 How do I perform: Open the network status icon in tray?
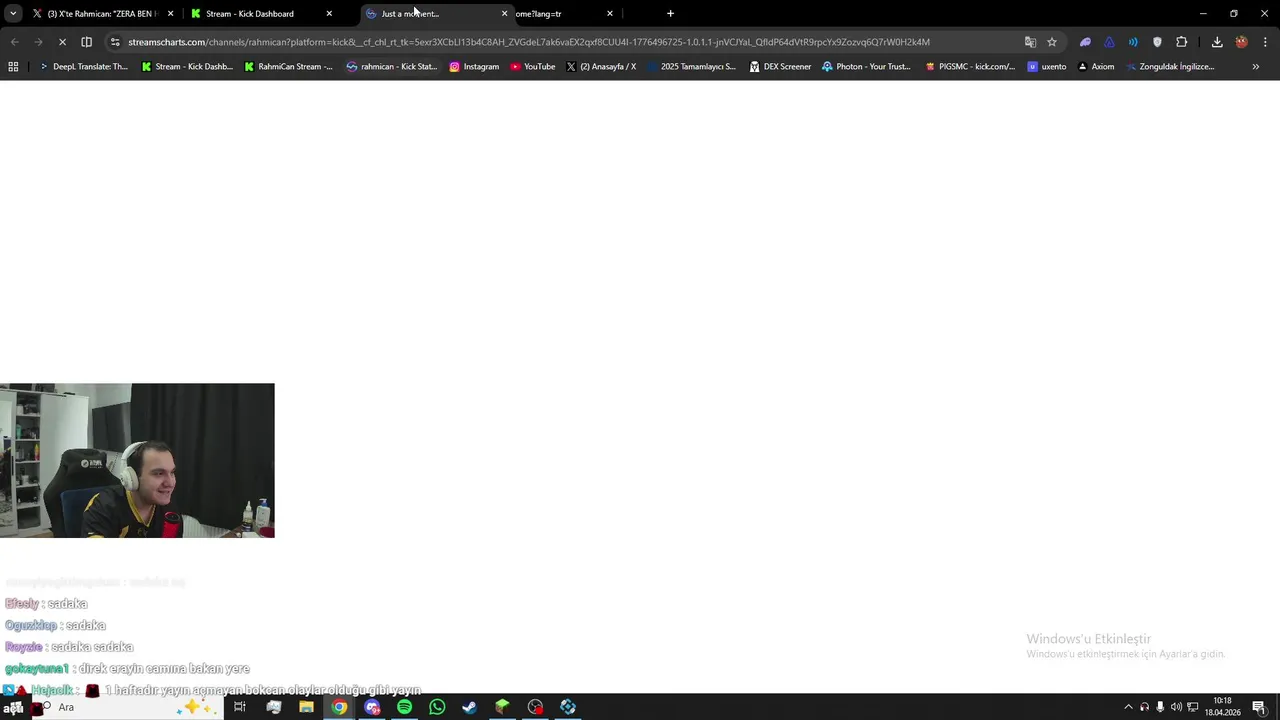[x=1192, y=707]
